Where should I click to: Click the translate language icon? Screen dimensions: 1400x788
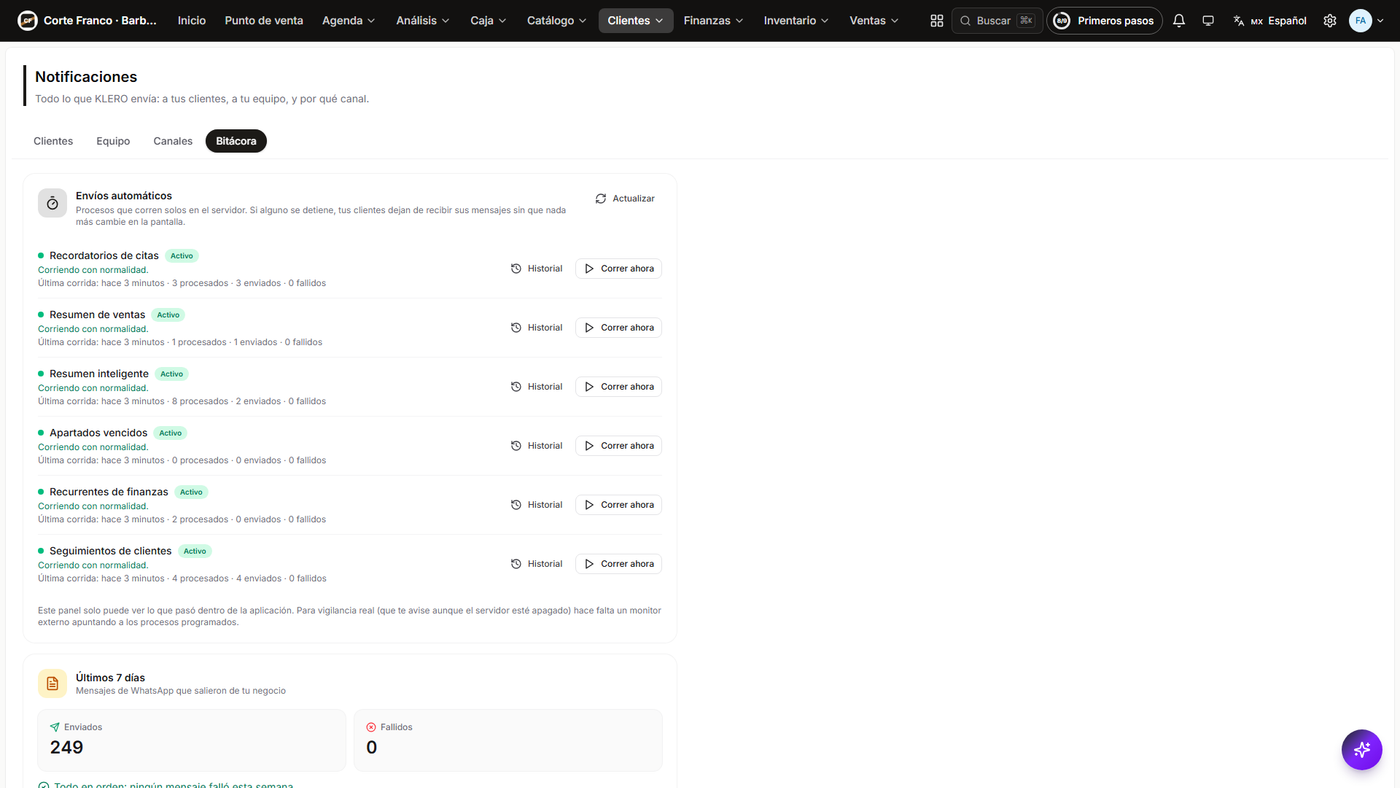click(x=1239, y=20)
